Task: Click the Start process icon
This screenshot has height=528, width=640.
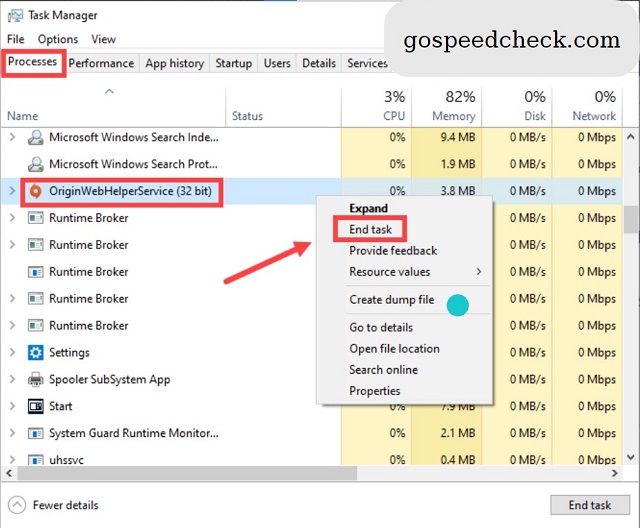Action: [x=36, y=406]
